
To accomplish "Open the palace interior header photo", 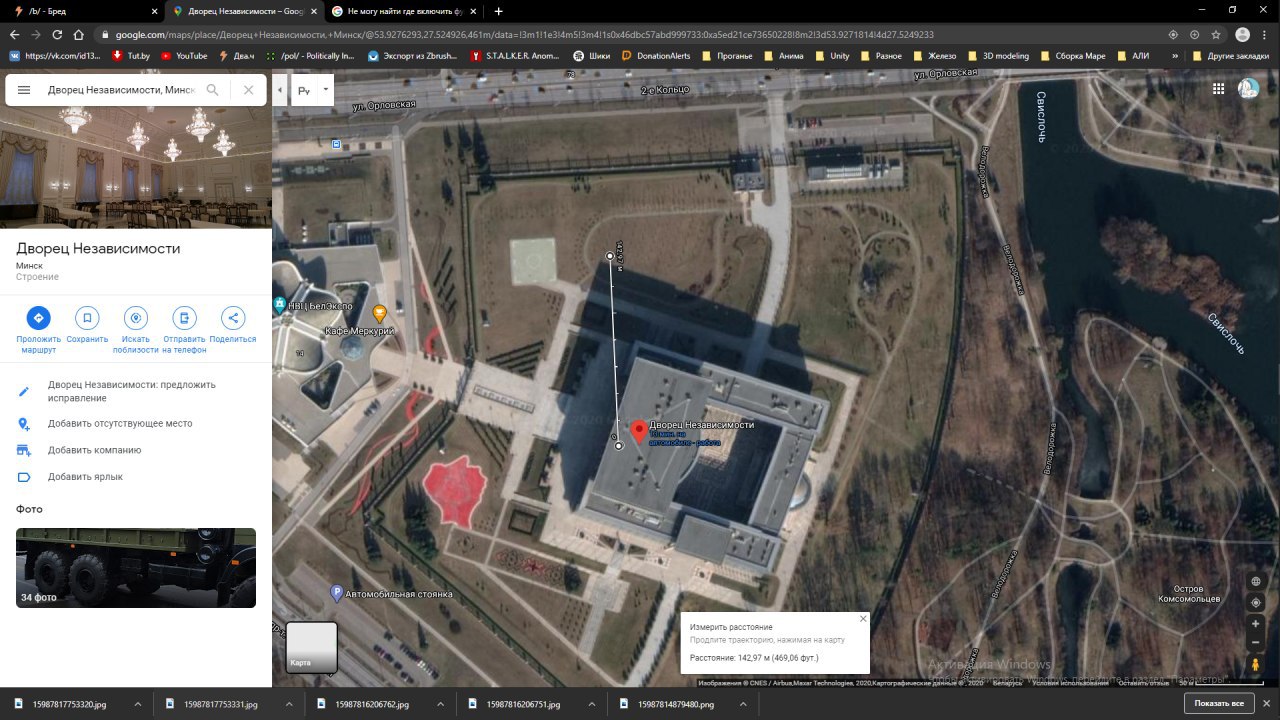I will [x=136, y=168].
